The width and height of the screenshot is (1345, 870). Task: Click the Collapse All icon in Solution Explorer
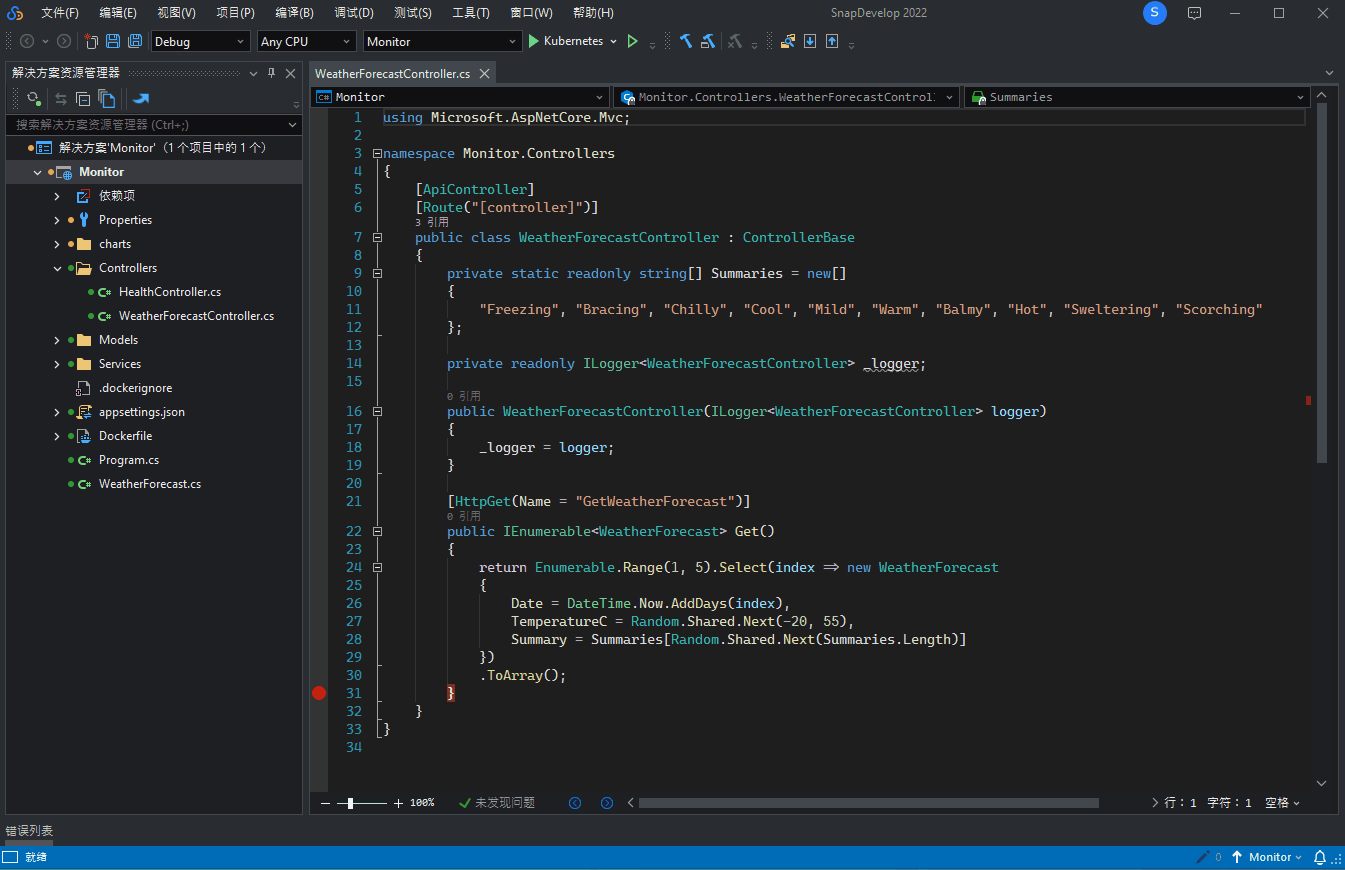pyautogui.click(x=83, y=99)
